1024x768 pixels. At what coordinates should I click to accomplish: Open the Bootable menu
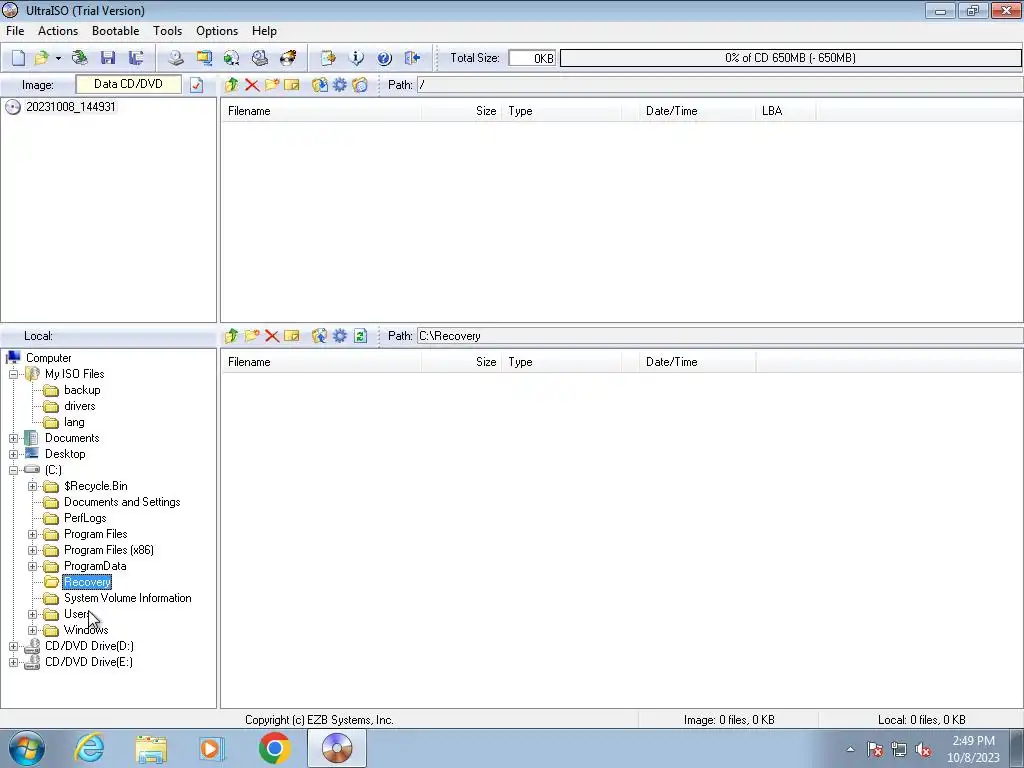click(116, 31)
